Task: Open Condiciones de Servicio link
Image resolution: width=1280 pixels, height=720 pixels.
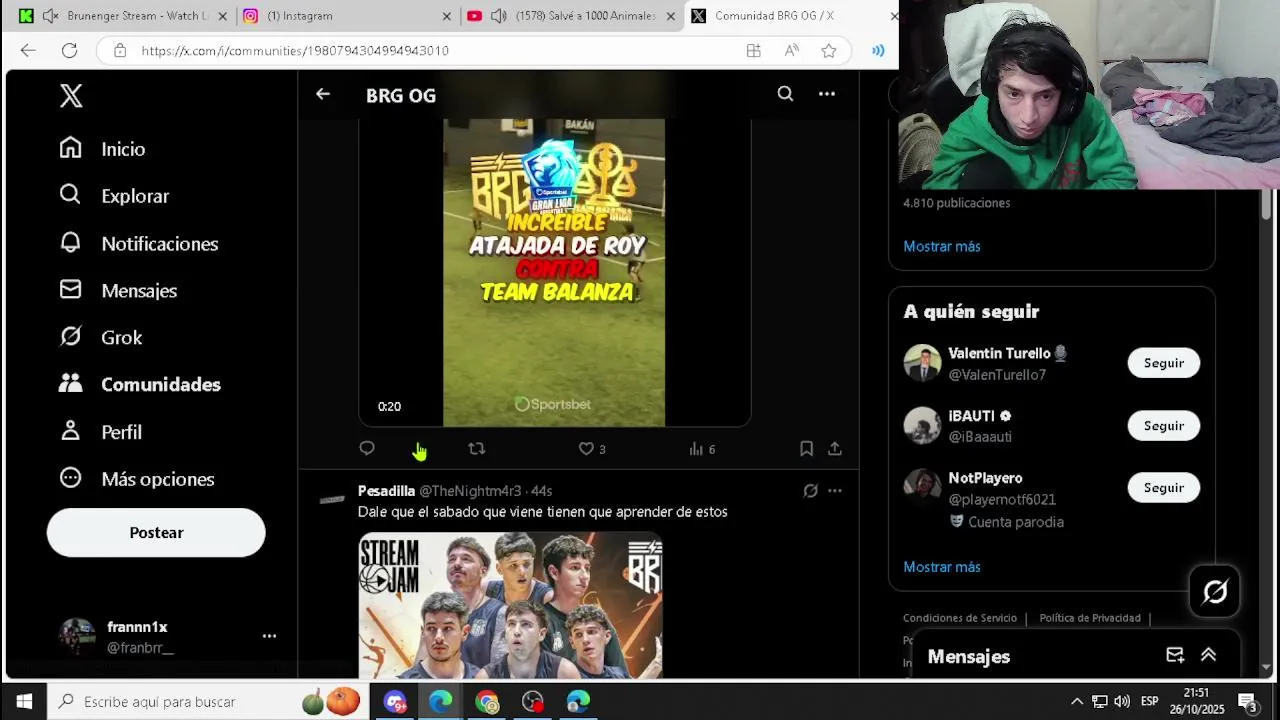Action: pyautogui.click(x=960, y=618)
